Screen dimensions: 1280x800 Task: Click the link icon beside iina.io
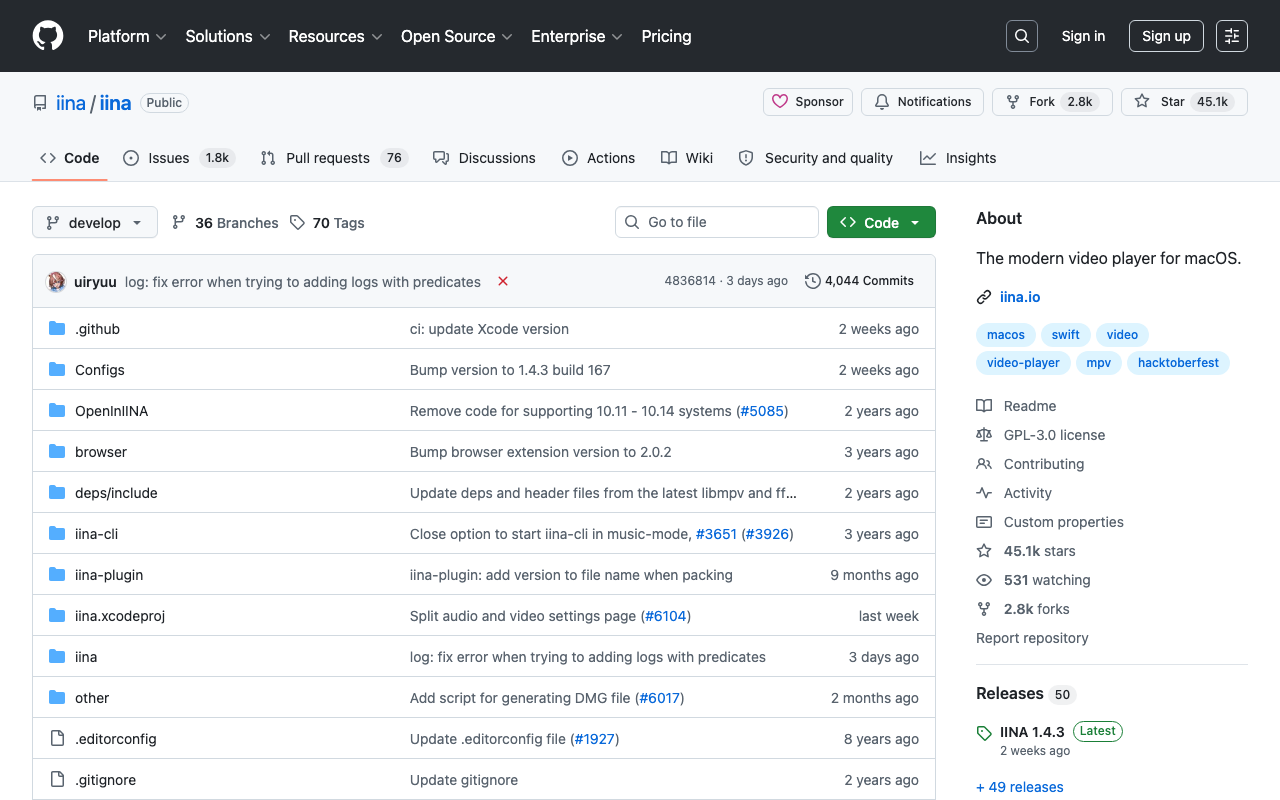[984, 297]
